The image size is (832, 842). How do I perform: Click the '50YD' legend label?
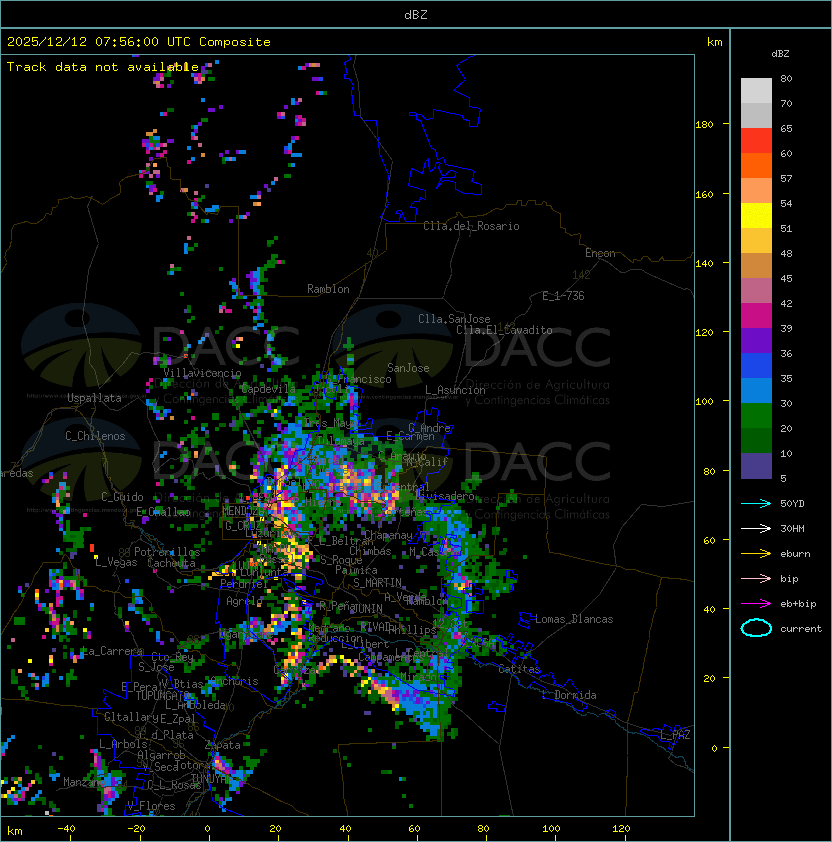tap(792, 503)
